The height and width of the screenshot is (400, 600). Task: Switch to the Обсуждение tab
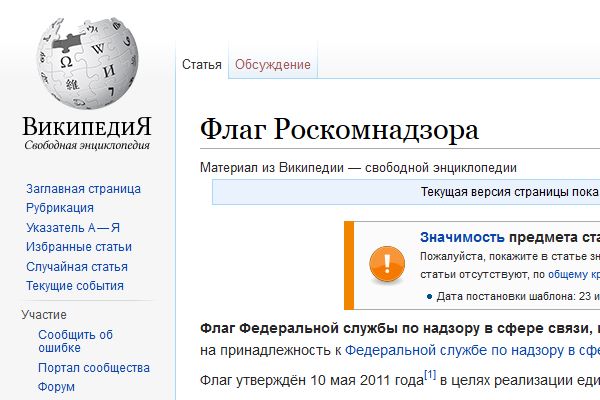pyautogui.click(x=273, y=65)
